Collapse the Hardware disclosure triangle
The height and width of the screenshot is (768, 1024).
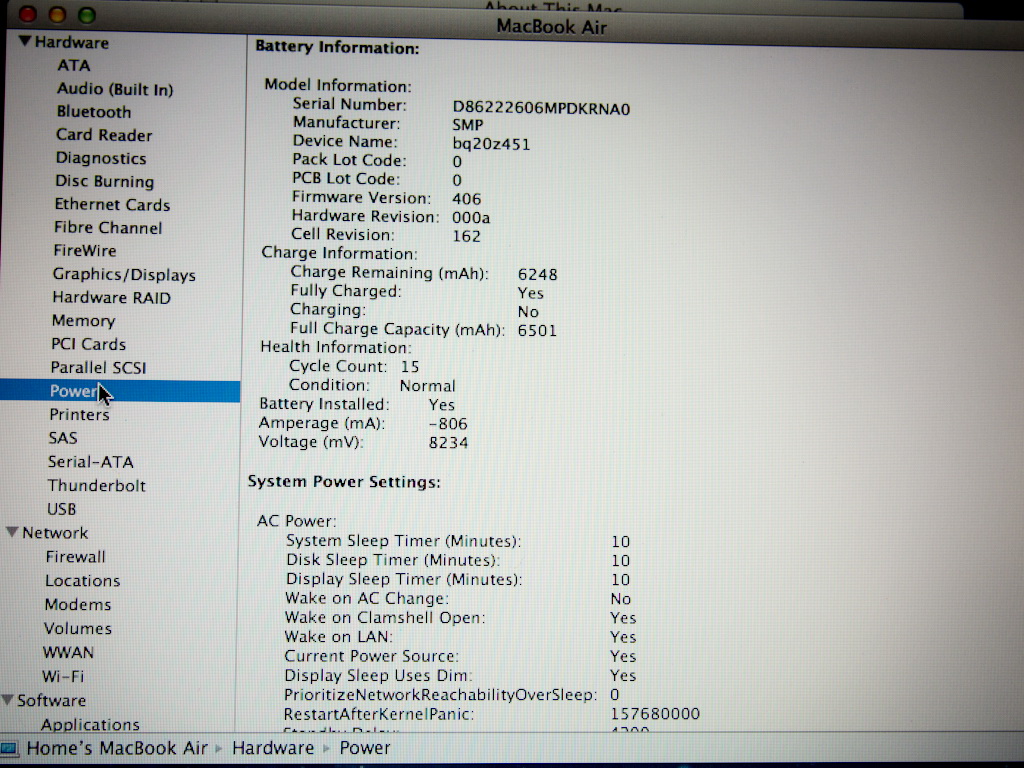tap(25, 42)
